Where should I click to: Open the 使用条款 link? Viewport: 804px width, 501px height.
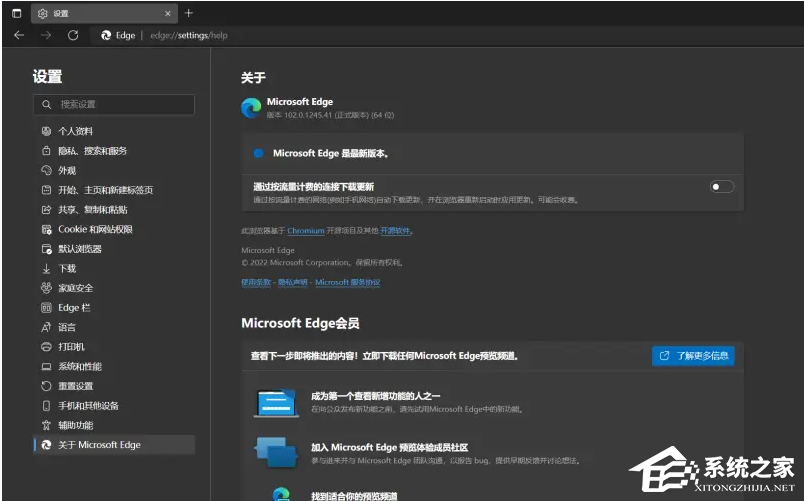256,282
